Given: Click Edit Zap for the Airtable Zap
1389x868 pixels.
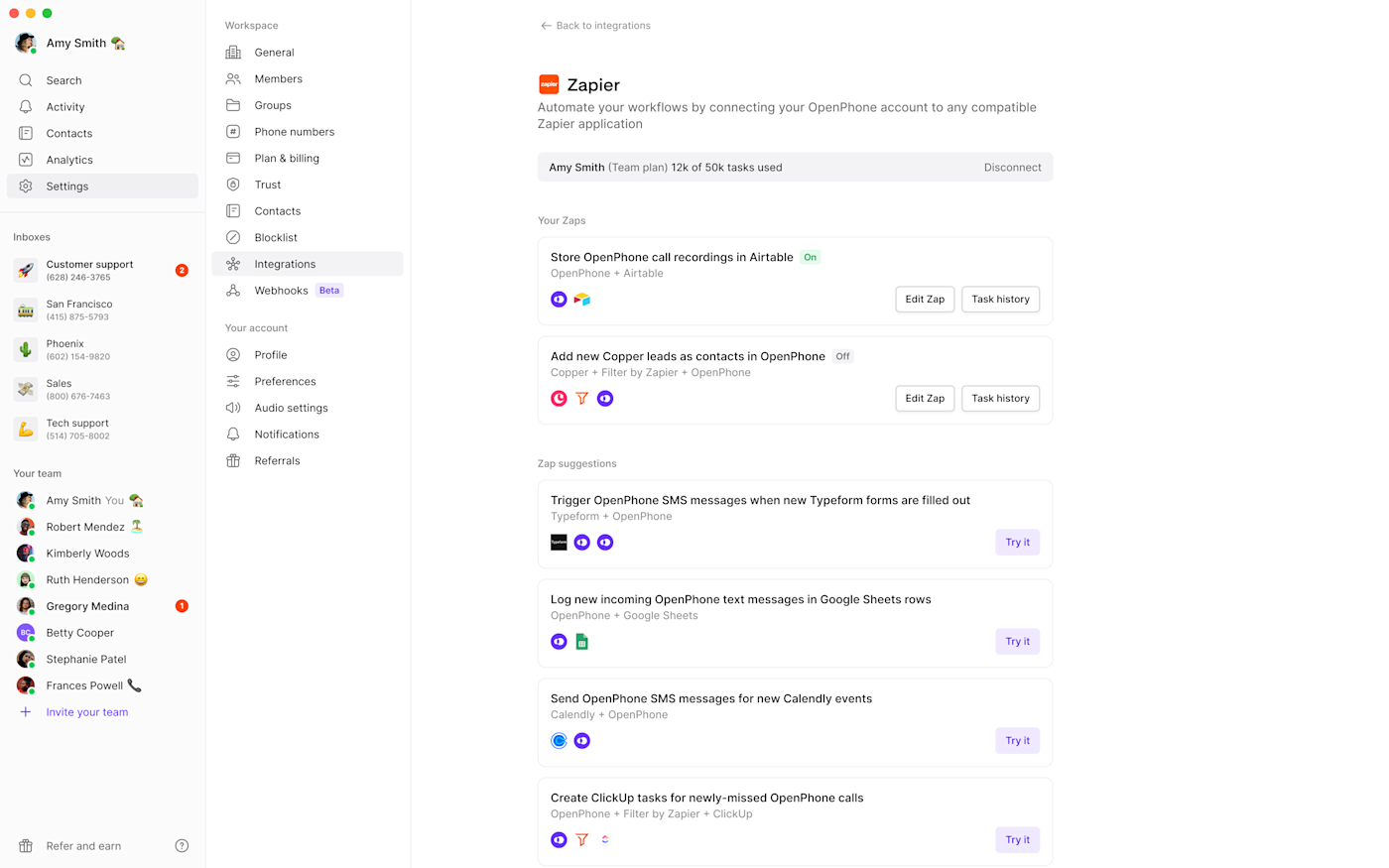Looking at the screenshot, I should tap(925, 300).
